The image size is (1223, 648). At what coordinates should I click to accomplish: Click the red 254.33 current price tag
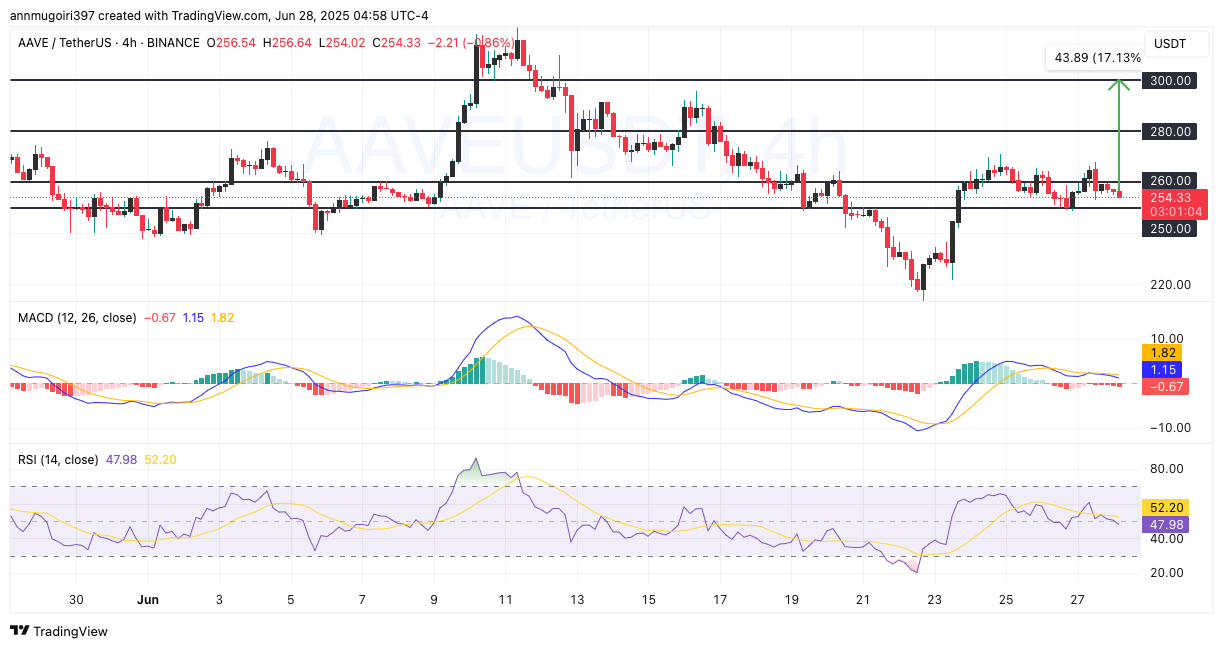point(1175,197)
